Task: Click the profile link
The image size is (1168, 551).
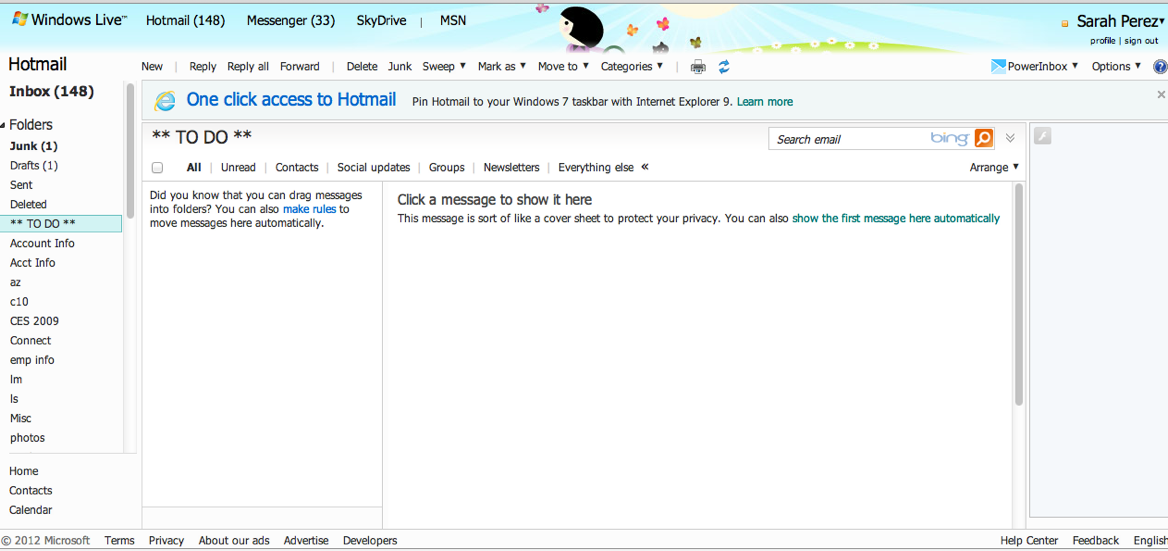Action: tap(1102, 41)
